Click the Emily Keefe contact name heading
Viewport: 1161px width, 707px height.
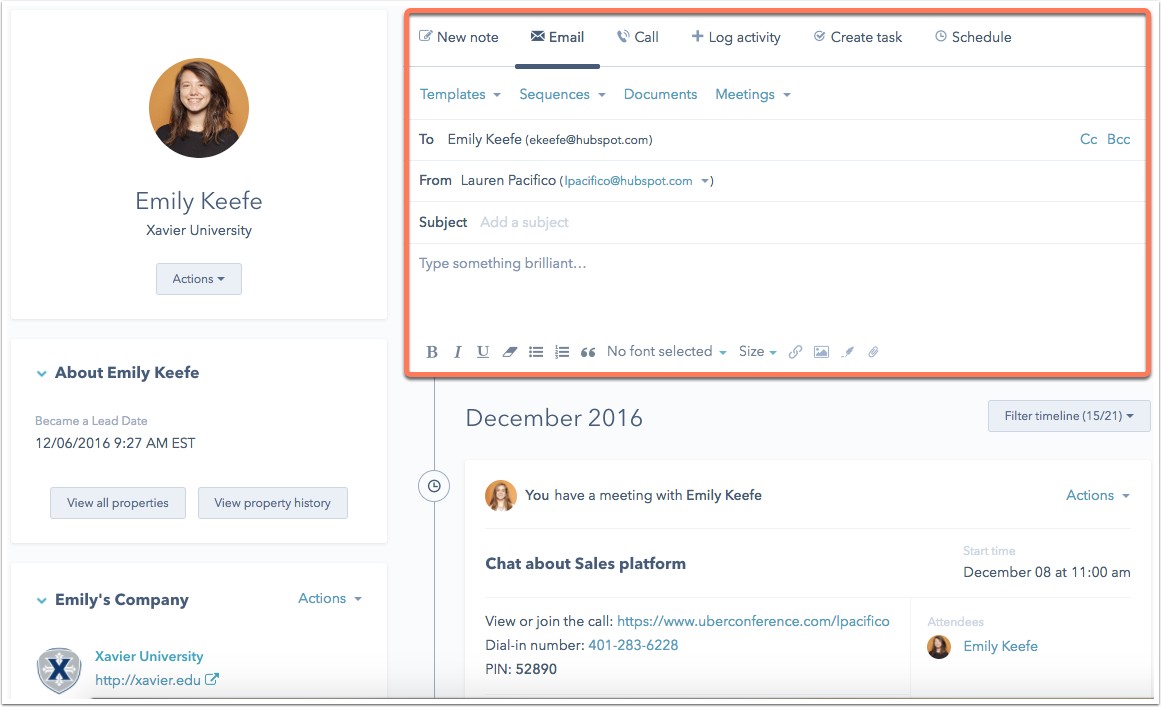pos(198,201)
